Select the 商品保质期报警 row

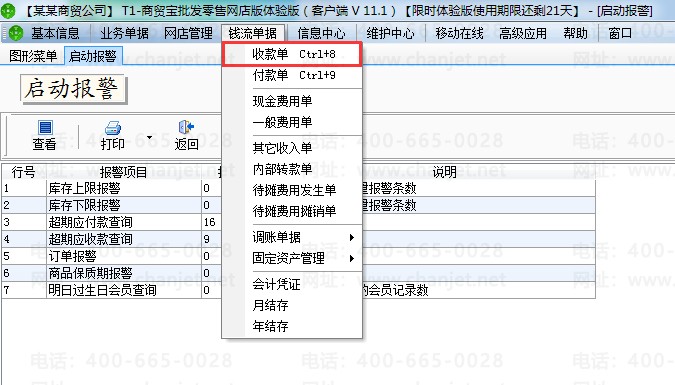pos(298,273)
